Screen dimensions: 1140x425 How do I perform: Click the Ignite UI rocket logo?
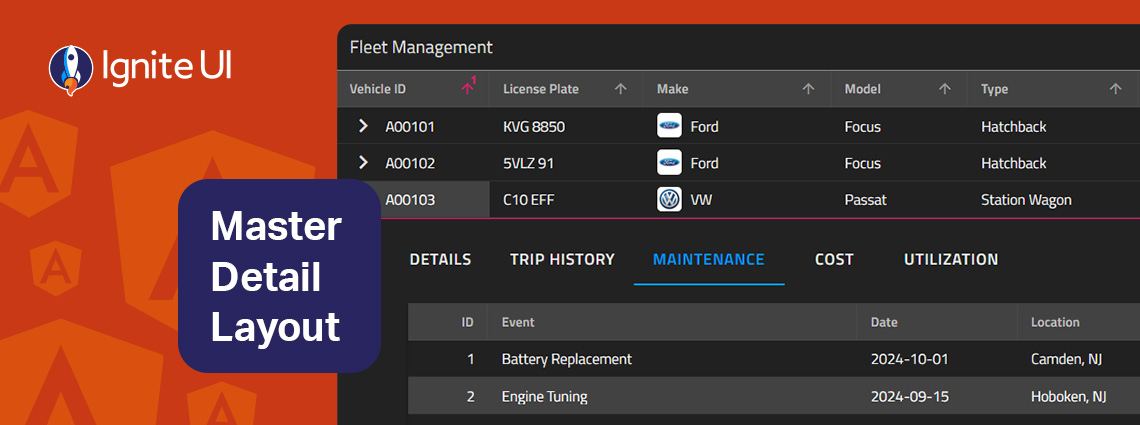coord(71,70)
